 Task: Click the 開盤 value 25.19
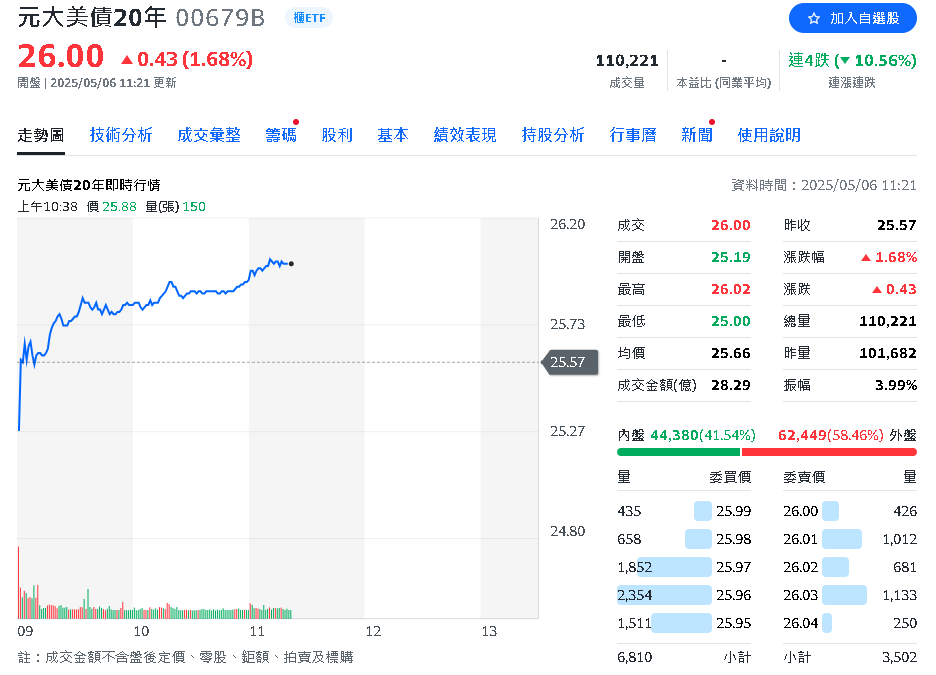tap(731, 257)
